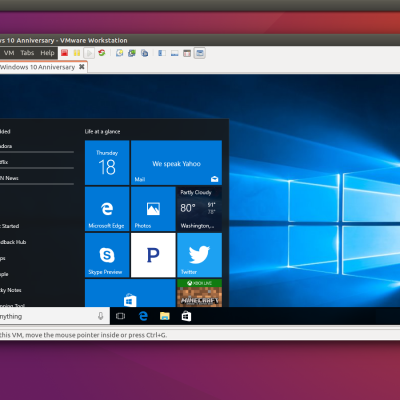Click the full screen mode icon
Screen dimensions: 400x400
187,53
